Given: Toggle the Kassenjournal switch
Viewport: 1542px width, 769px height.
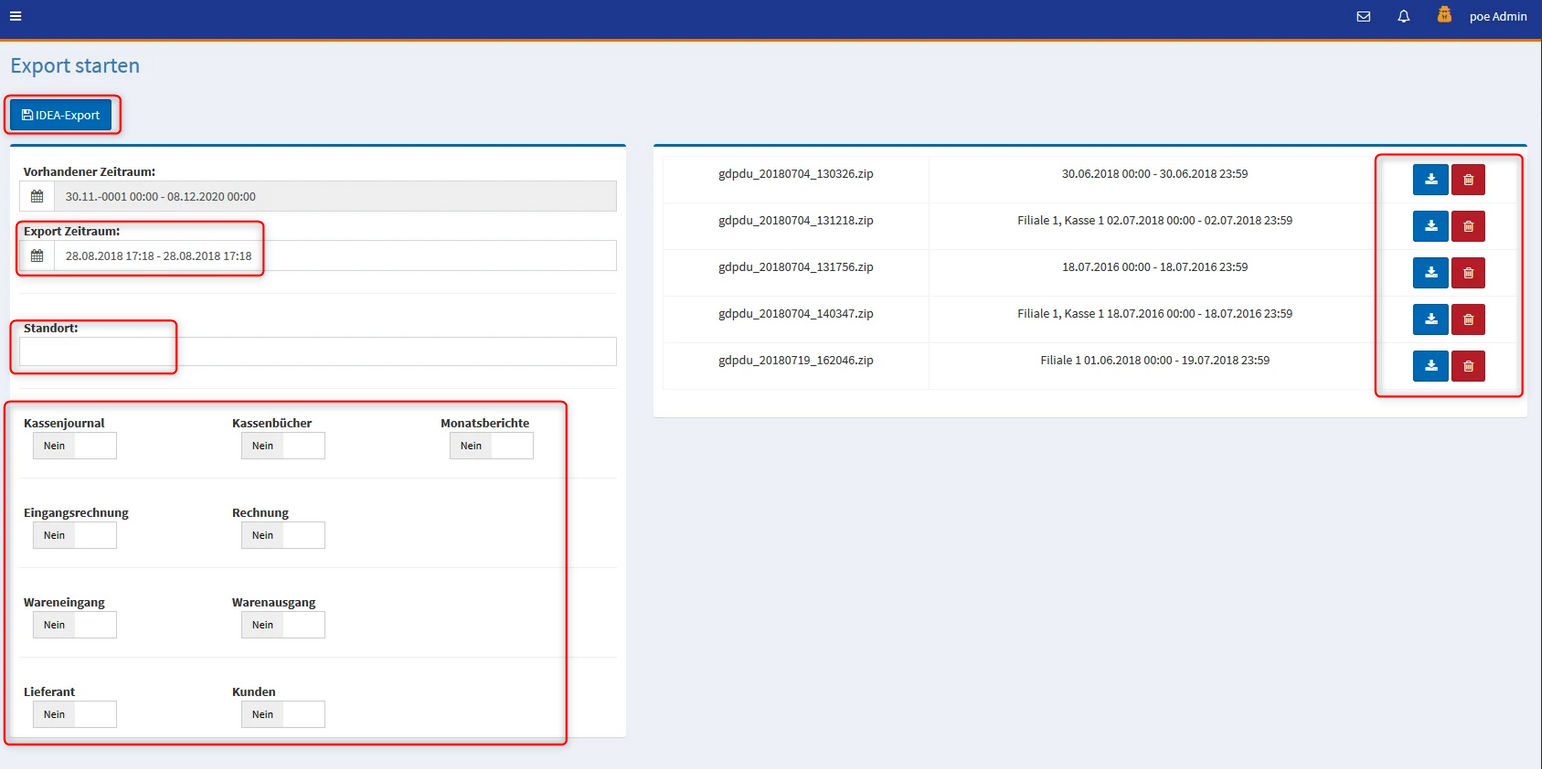Looking at the screenshot, I should (x=75, y=446).
